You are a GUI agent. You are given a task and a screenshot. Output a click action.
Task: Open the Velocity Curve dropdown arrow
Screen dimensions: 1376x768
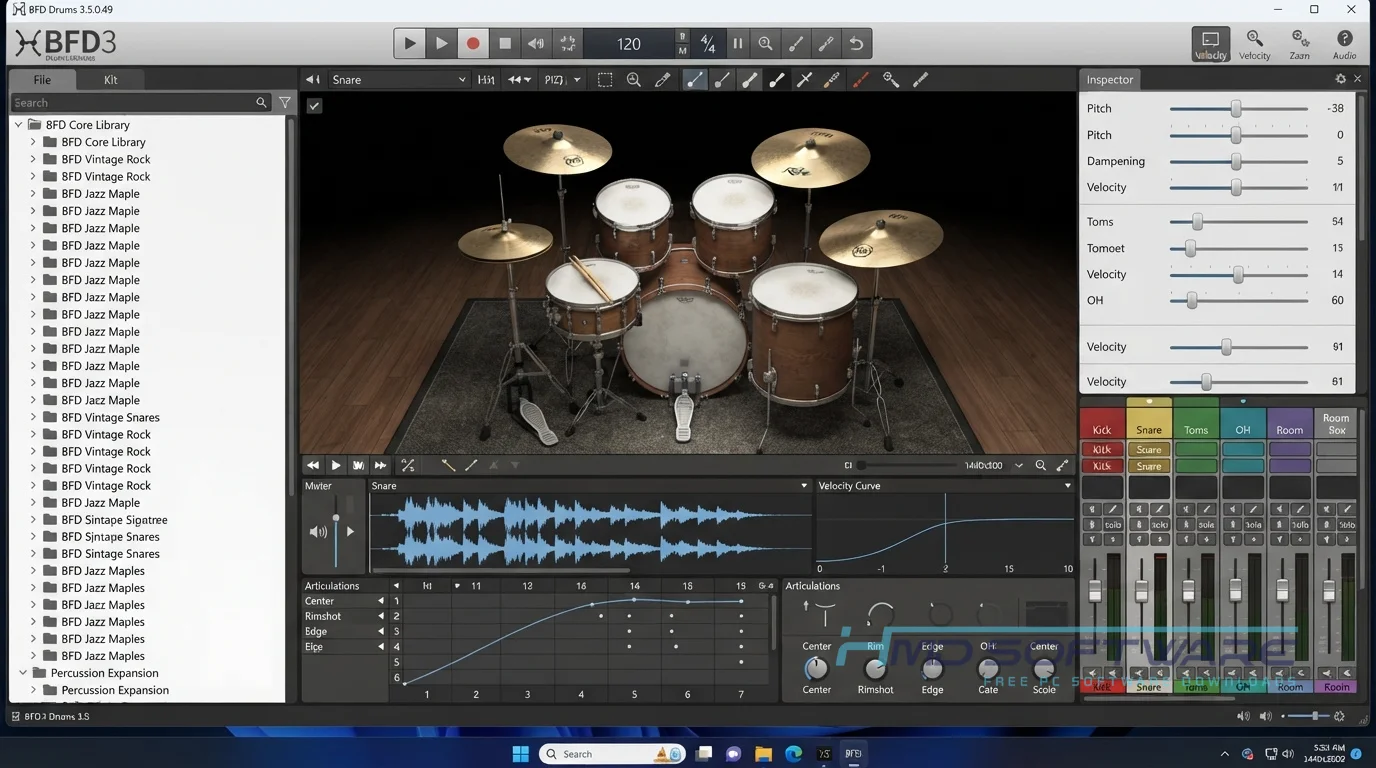pyautogui.click(x=1067, y=486)
